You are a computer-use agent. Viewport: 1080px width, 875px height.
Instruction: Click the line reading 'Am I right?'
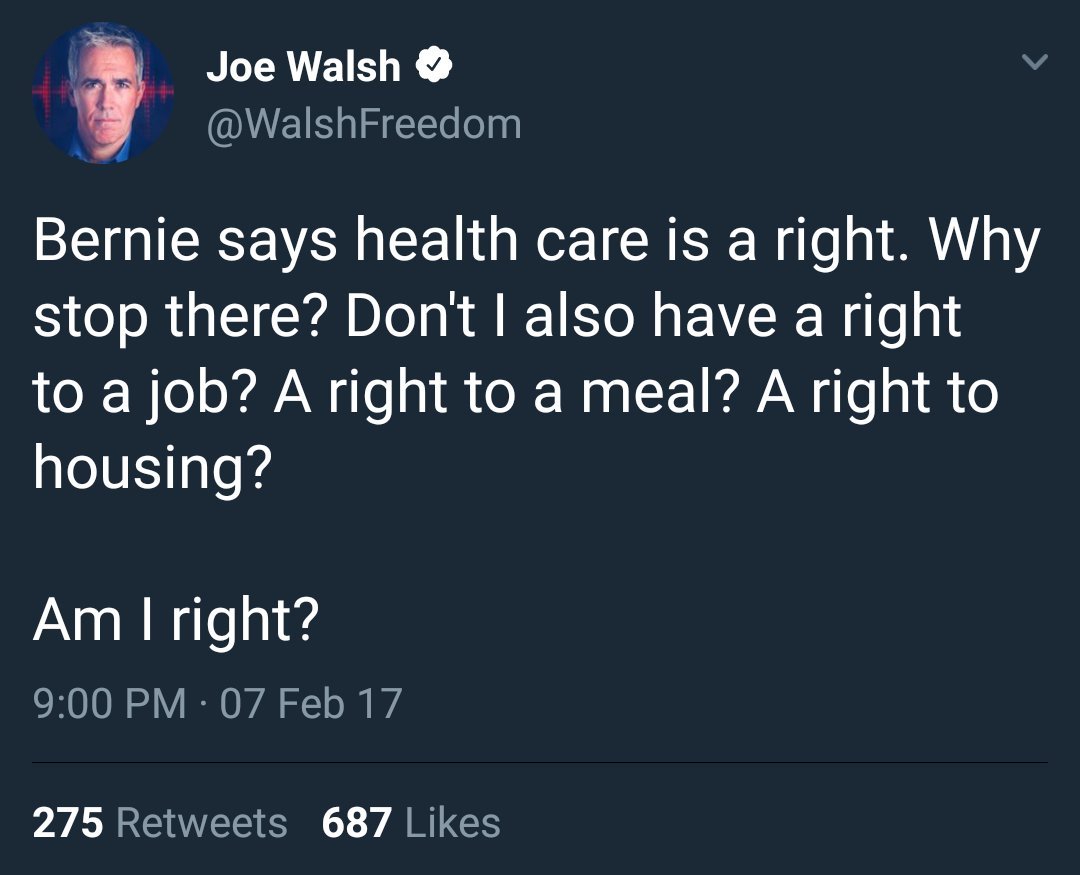click(176, 621)
